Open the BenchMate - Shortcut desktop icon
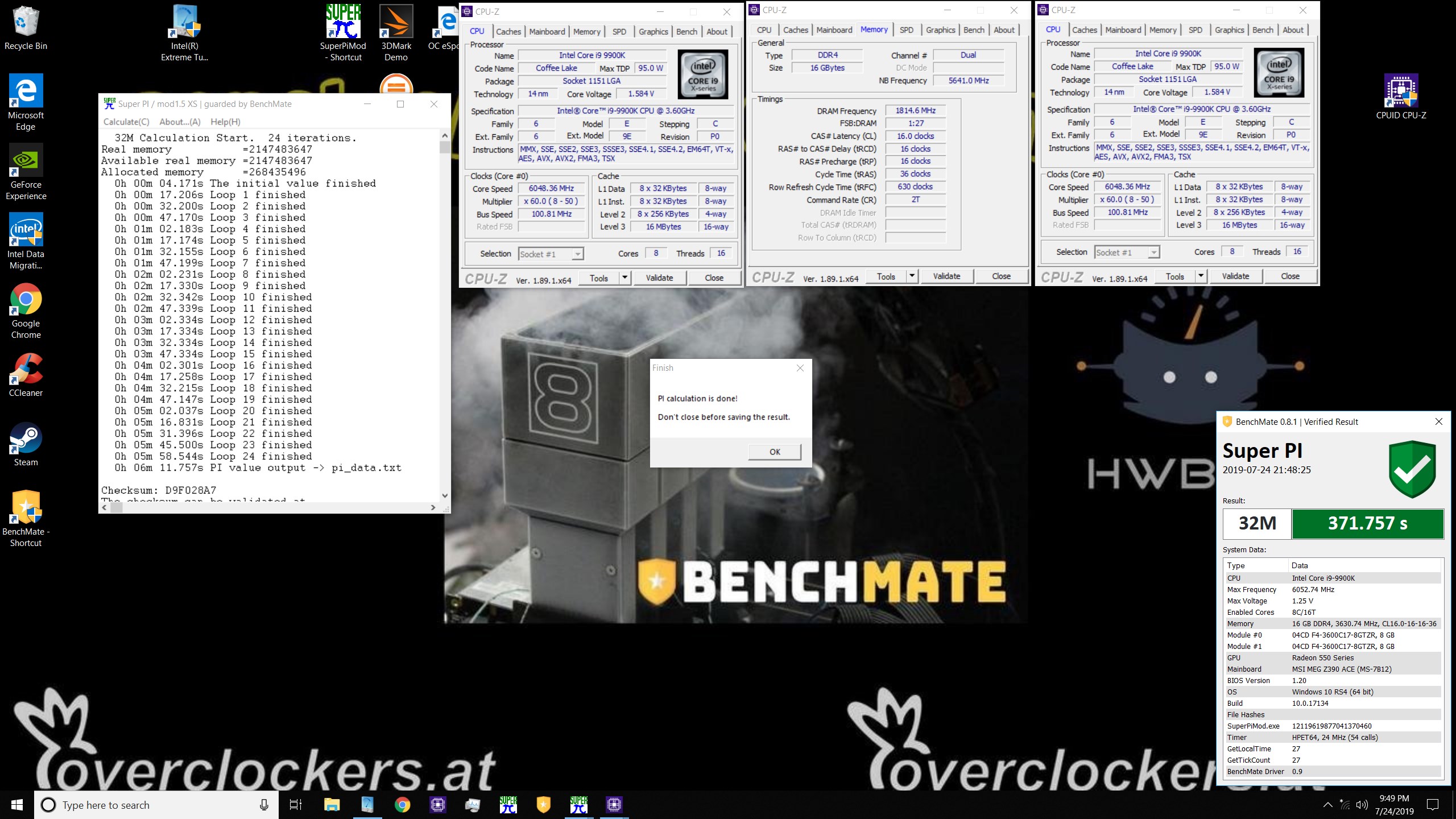1456x819 pixels. 26,519
